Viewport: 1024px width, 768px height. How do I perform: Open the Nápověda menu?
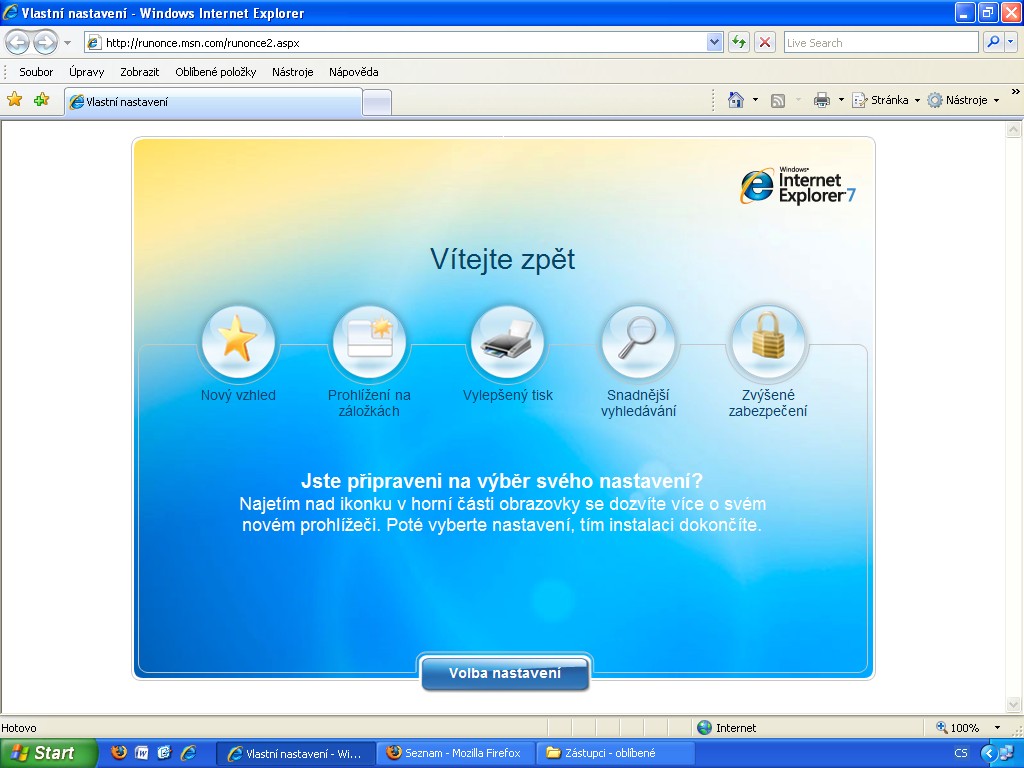tap(353, 72)
